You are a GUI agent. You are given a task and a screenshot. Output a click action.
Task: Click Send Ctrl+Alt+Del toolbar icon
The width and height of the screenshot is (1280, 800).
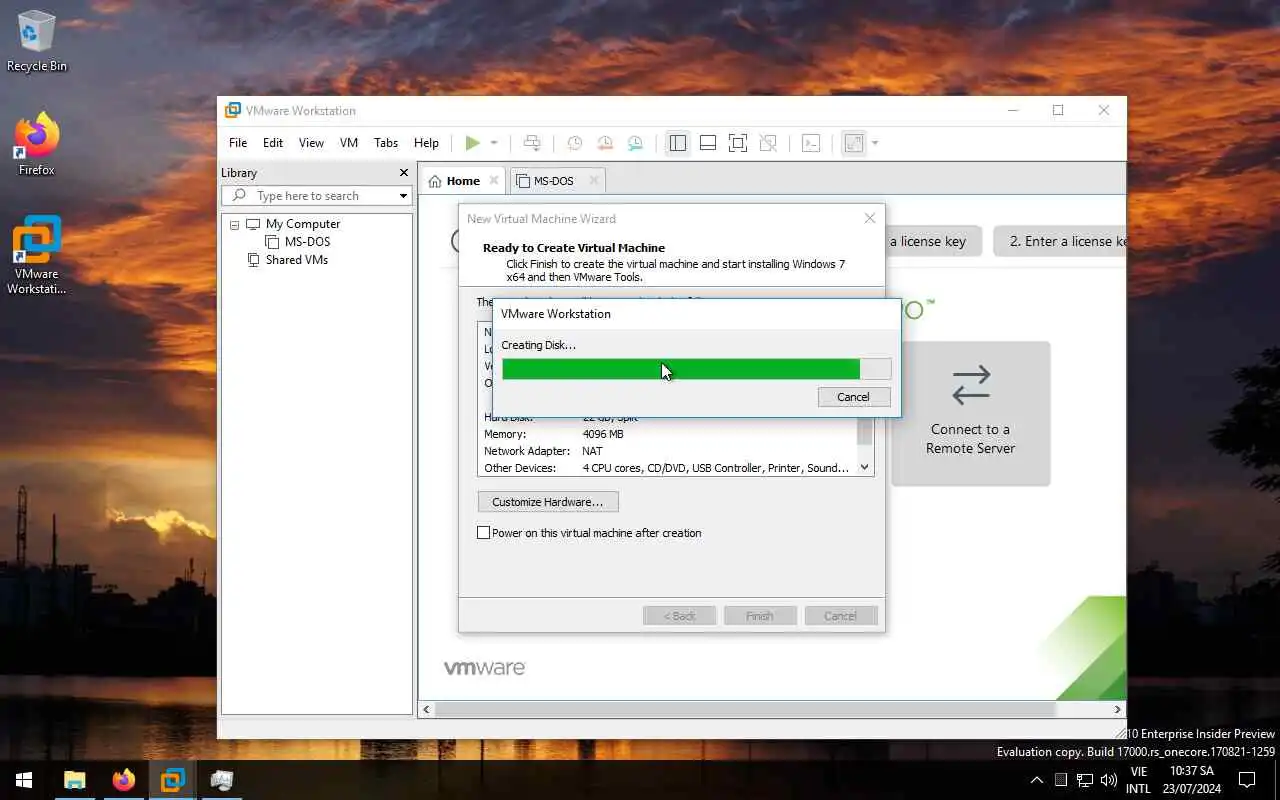(532, 143)
